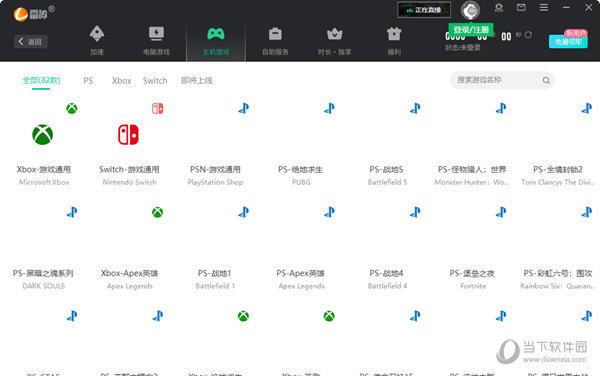Open the mail message icon in title bar
600x376 pixels.
521,7
